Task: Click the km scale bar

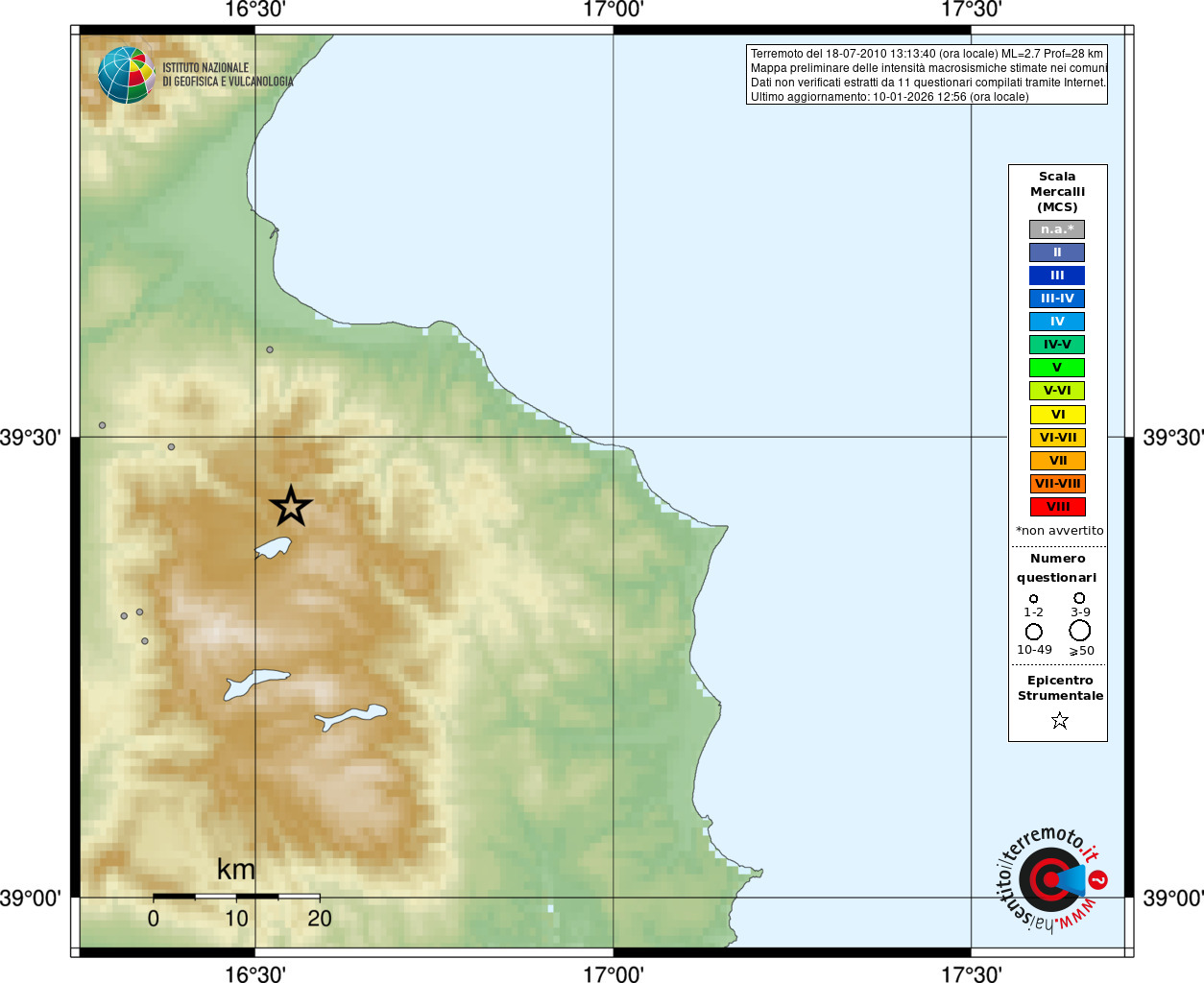Action: coord(236,896)
